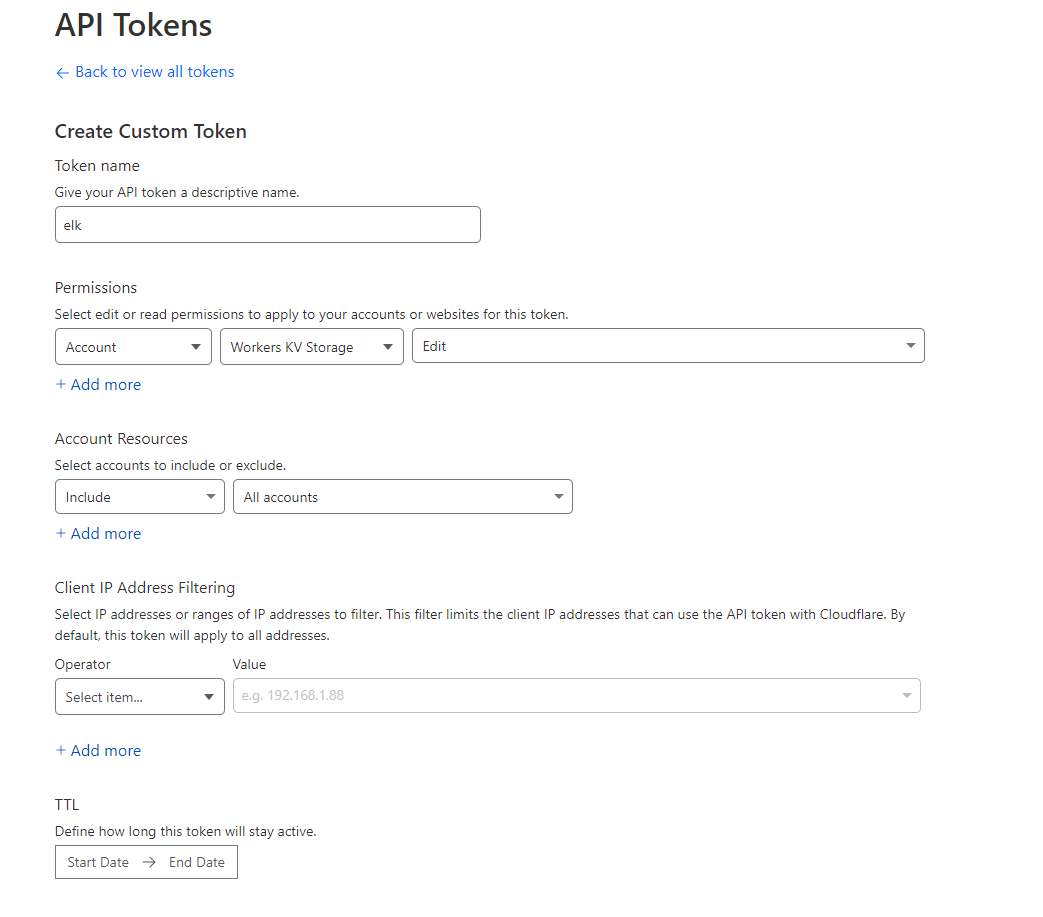Click the chevron icon on the All accounts selector
This screenshot has width=1043, height=917.
[x=559, y=496]
